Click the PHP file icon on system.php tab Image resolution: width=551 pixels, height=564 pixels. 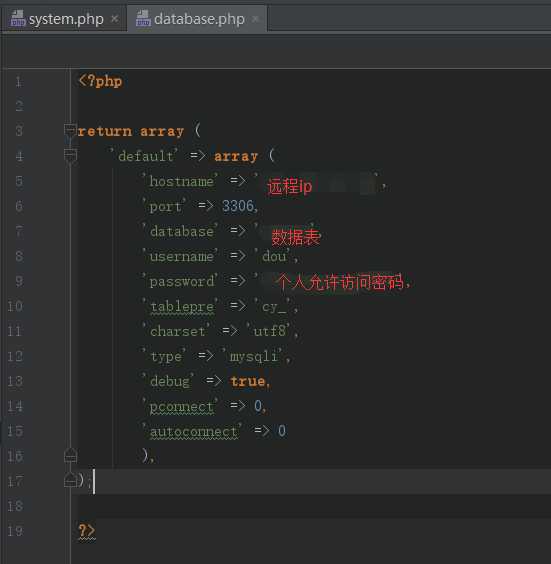[18, 19]
